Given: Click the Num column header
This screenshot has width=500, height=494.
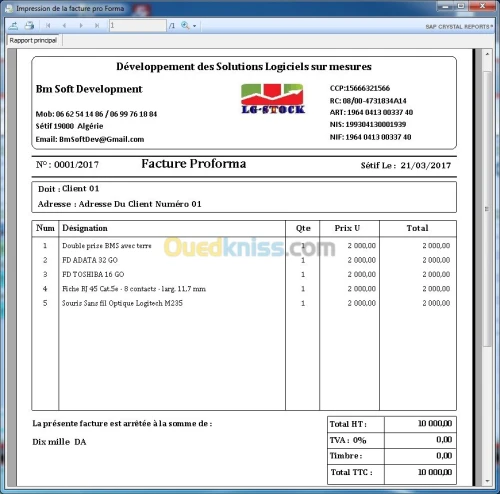Looking at the screenshot, I should [45, 228].
